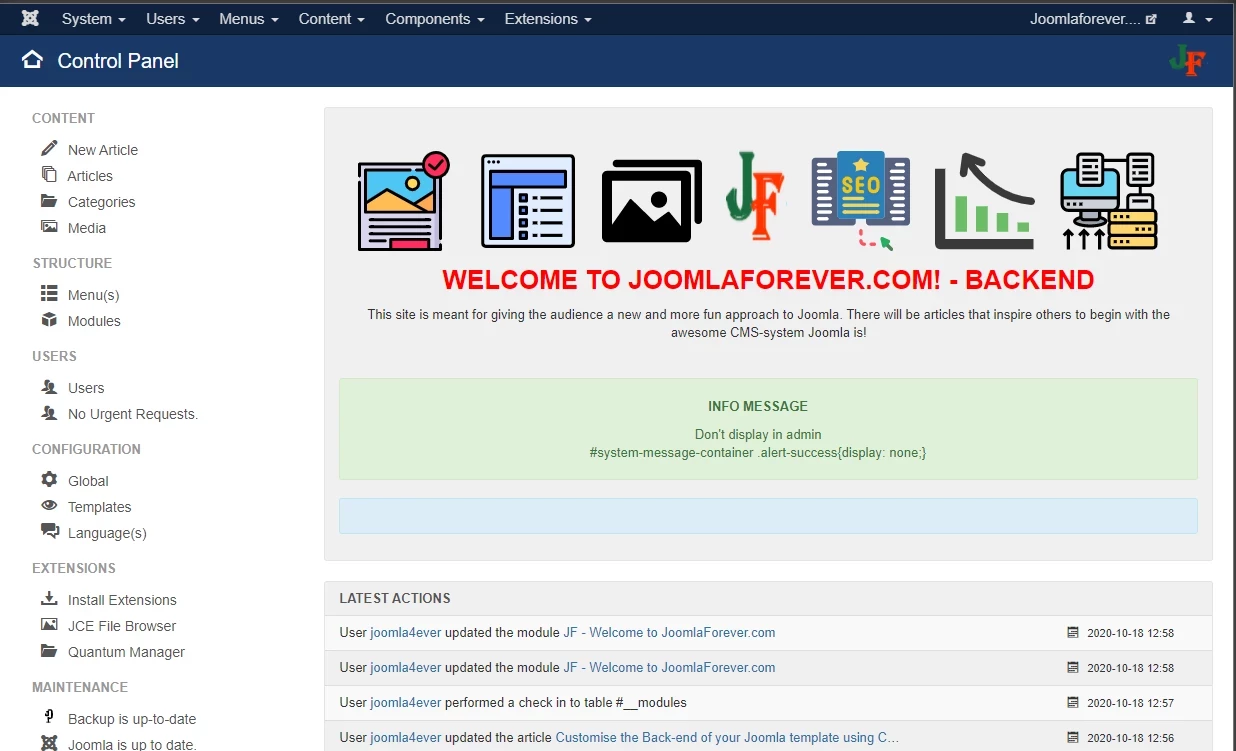Click the Control Panel home icon
Viewport: 1236px width, 751px height.
(32, 60)
